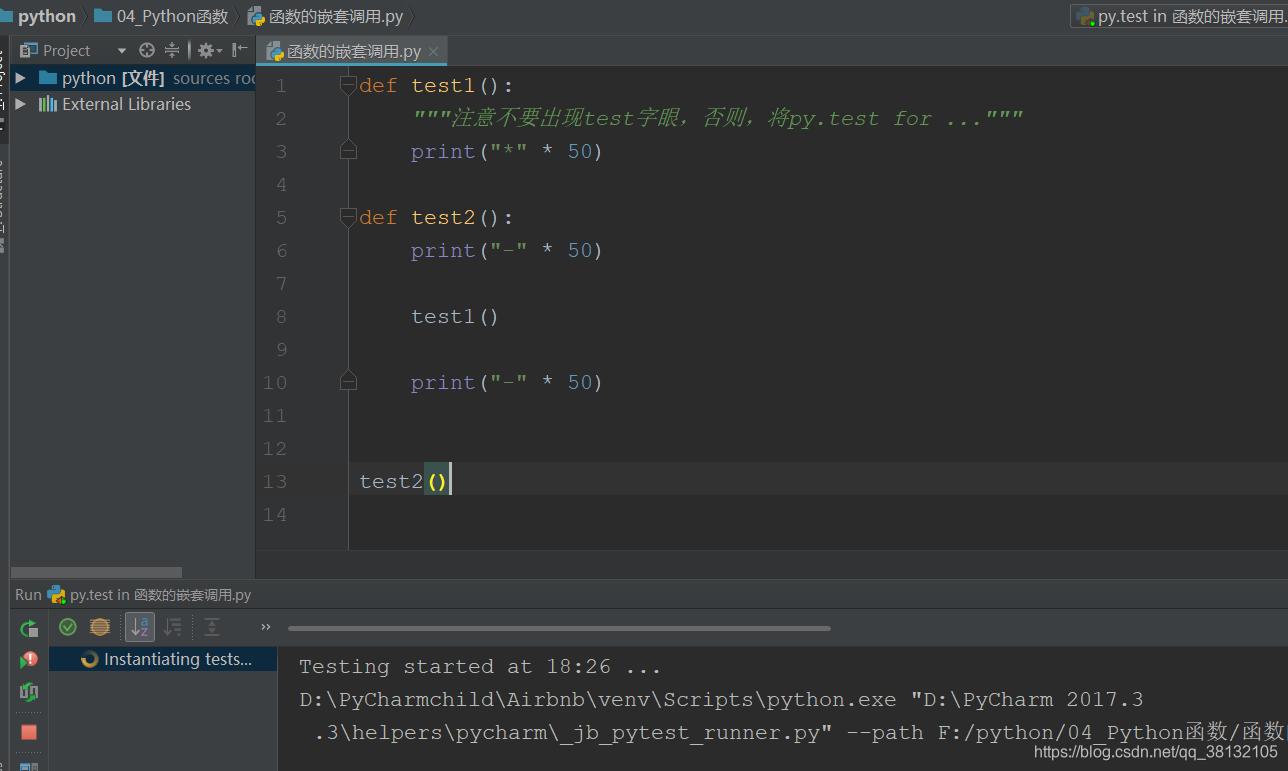The image size is (1288, 771).
Task: Close the 函数的嵌套调用.py tab
Action: 433,52
